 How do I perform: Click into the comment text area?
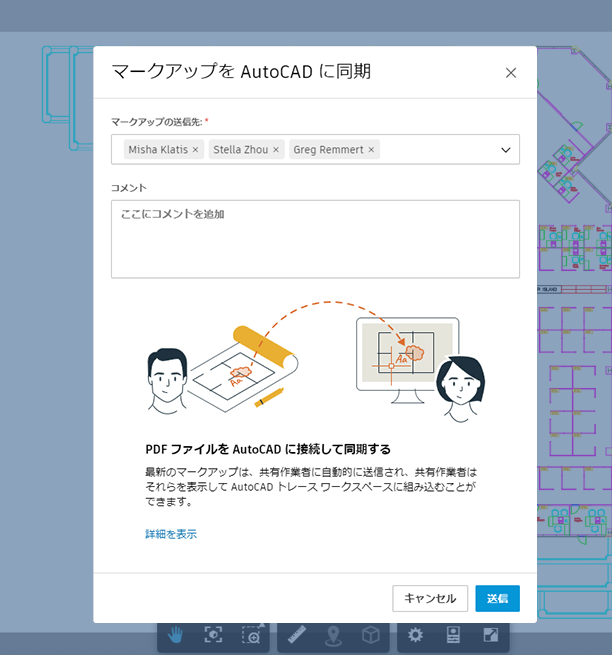click(315, 239)
